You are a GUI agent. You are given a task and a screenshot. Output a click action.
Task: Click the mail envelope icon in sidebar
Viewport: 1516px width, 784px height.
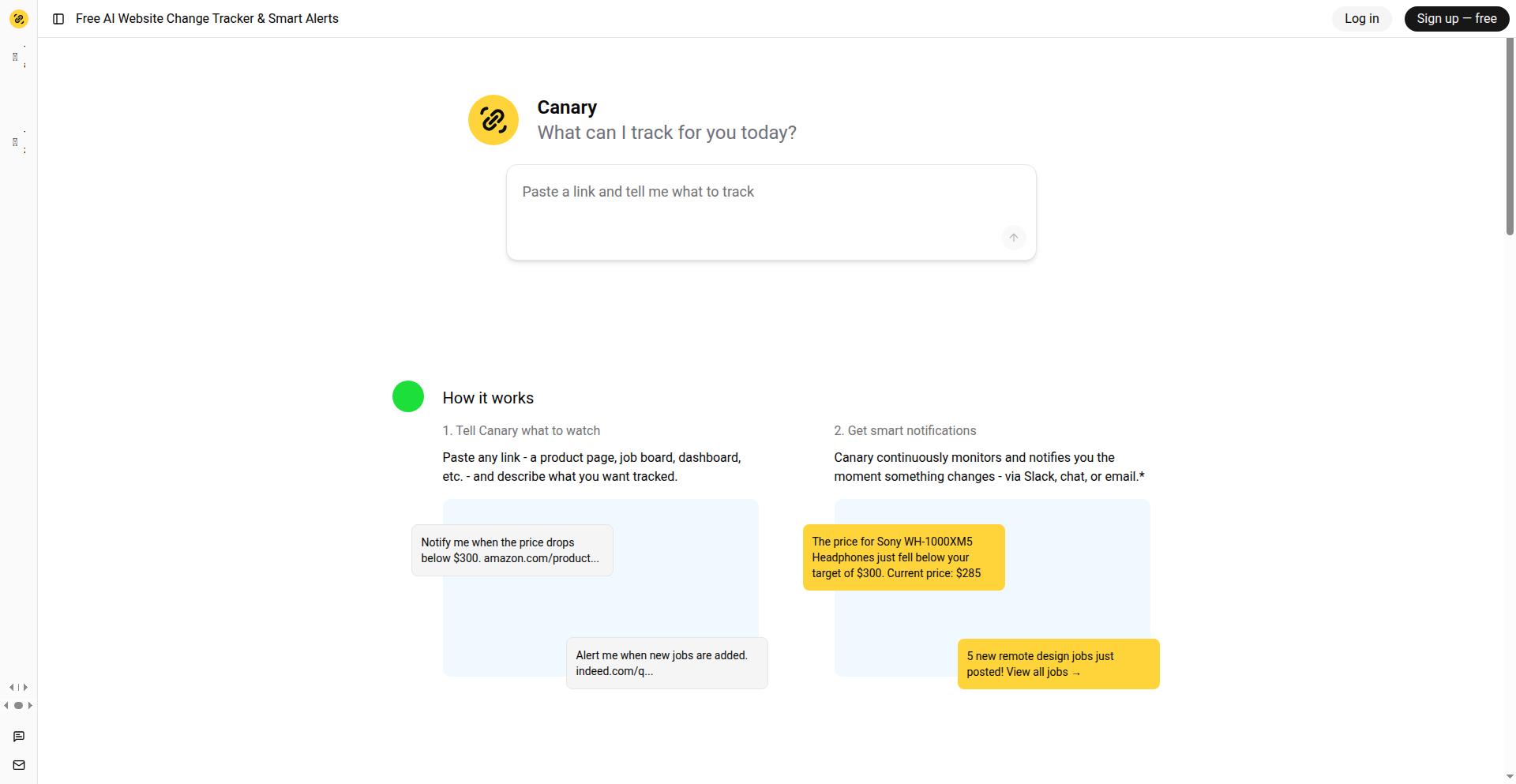tap(19, 765)
